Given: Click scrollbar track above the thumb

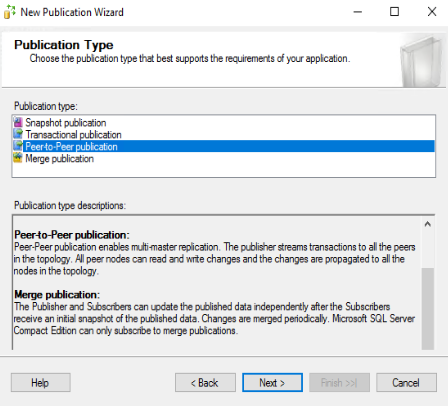Looking at the screenshot, I should click(x=428, y=249).
